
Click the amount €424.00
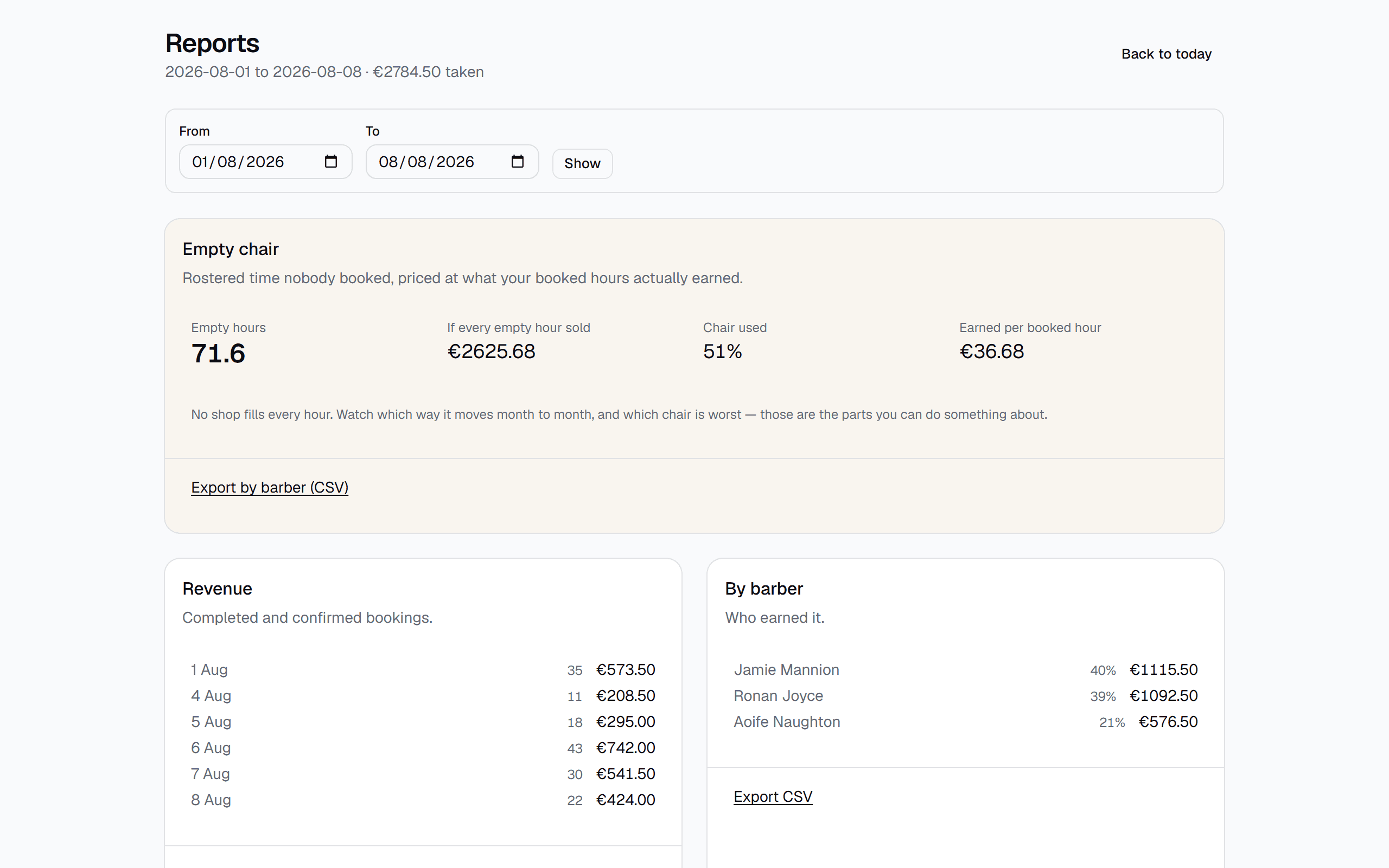point(626,800)
